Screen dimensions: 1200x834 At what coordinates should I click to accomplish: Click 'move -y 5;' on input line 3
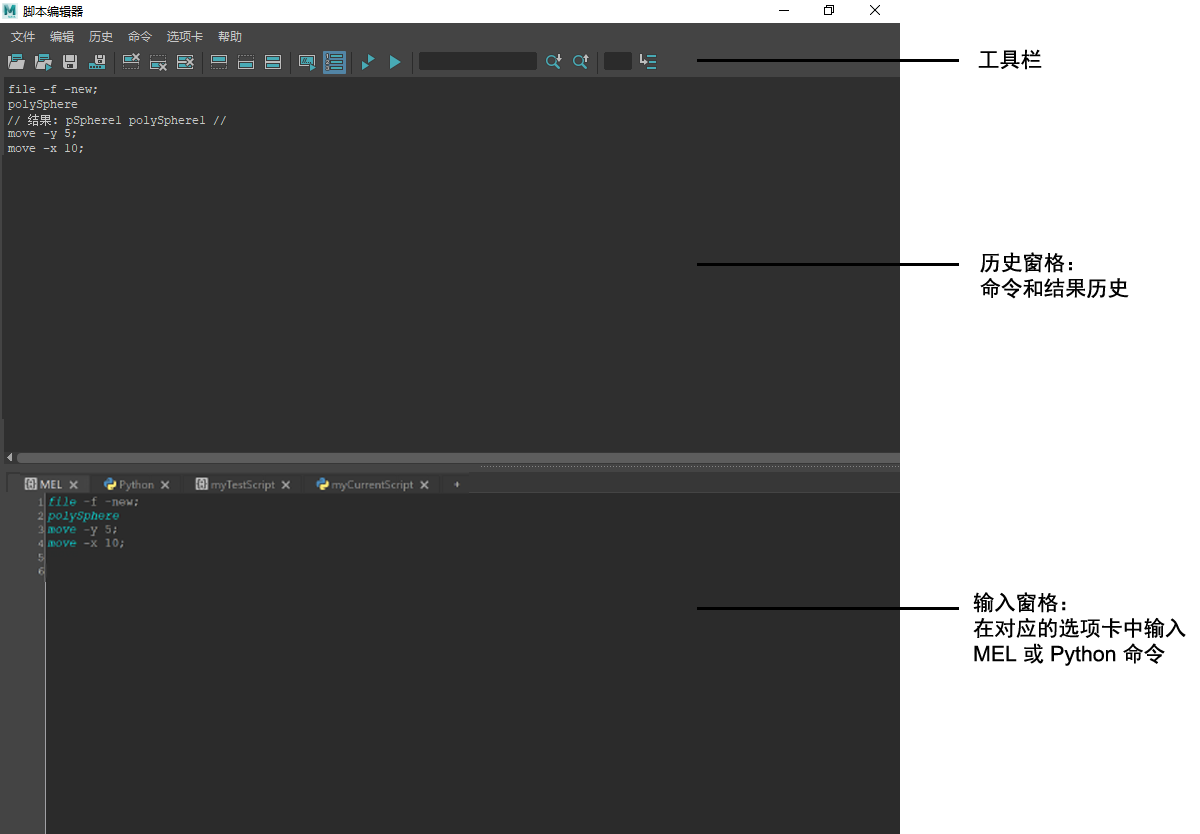coord(83,529)
